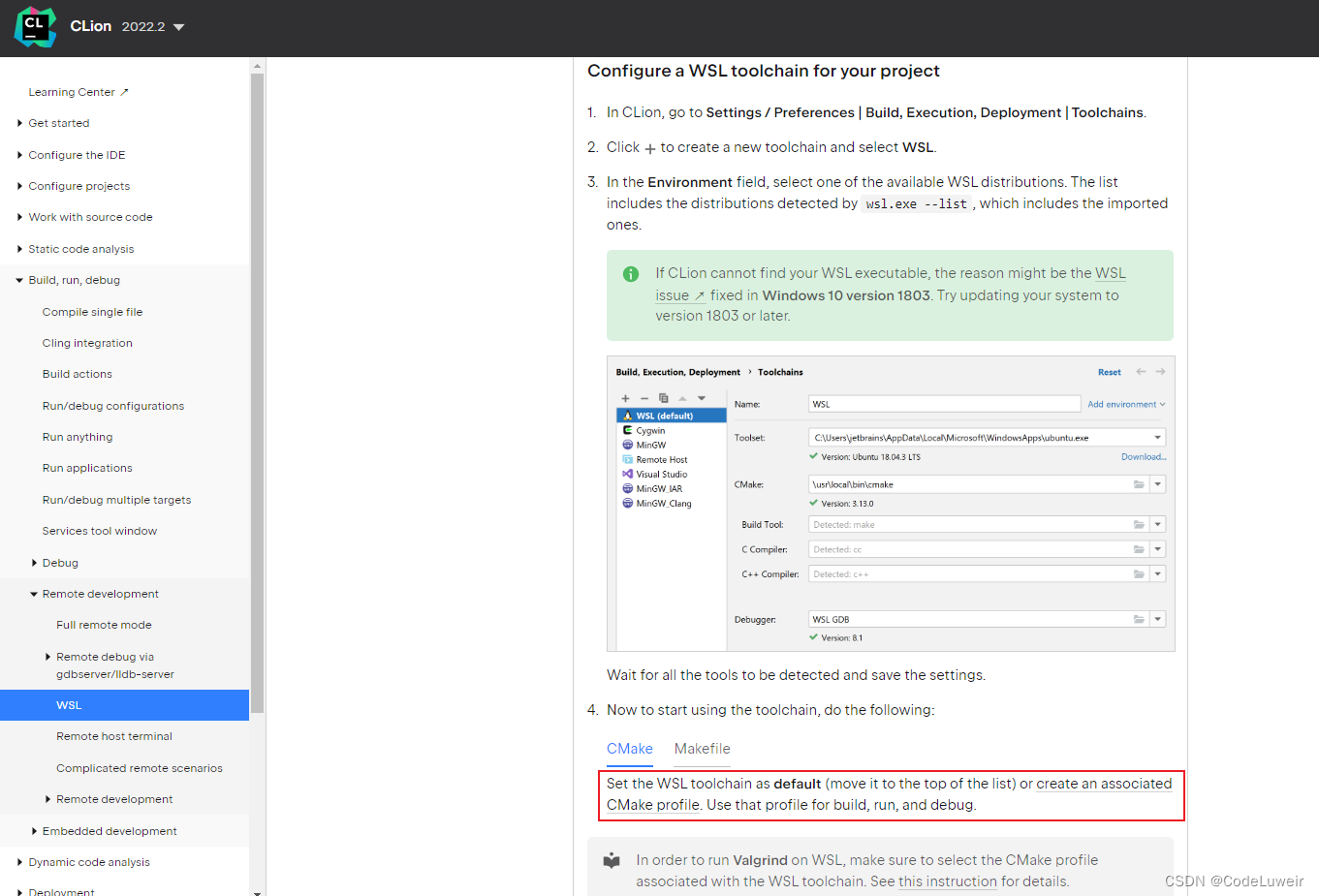The image size is (1319, 896).
Task: Select the highlighted WSL sidebar item
Action: coord(124,705)
